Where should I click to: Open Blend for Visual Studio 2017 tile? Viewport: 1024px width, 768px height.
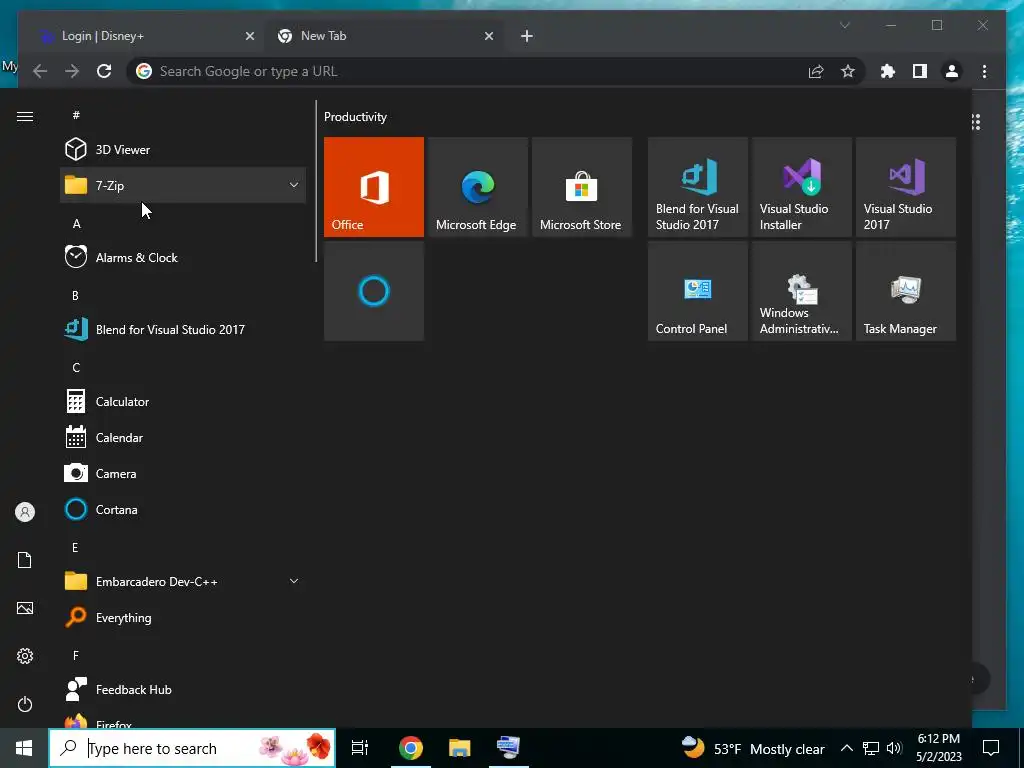pos(697,187)
